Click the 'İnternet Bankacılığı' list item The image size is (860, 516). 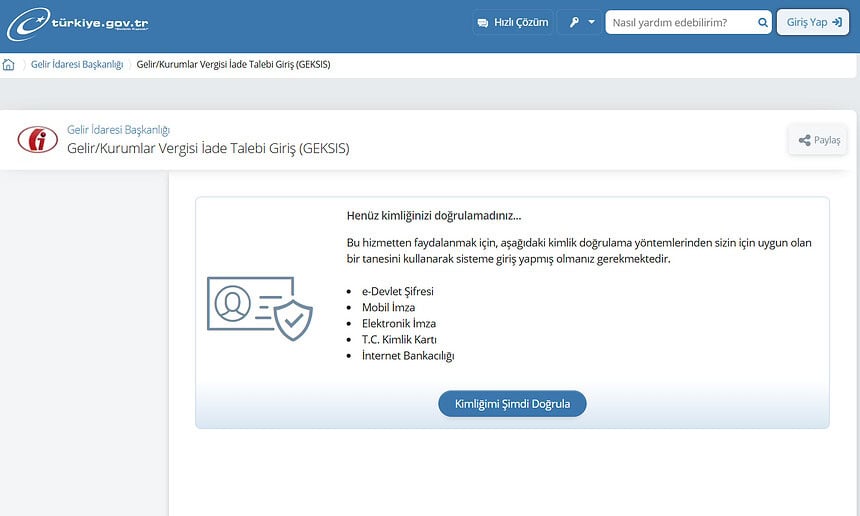(x=408, y=356)
